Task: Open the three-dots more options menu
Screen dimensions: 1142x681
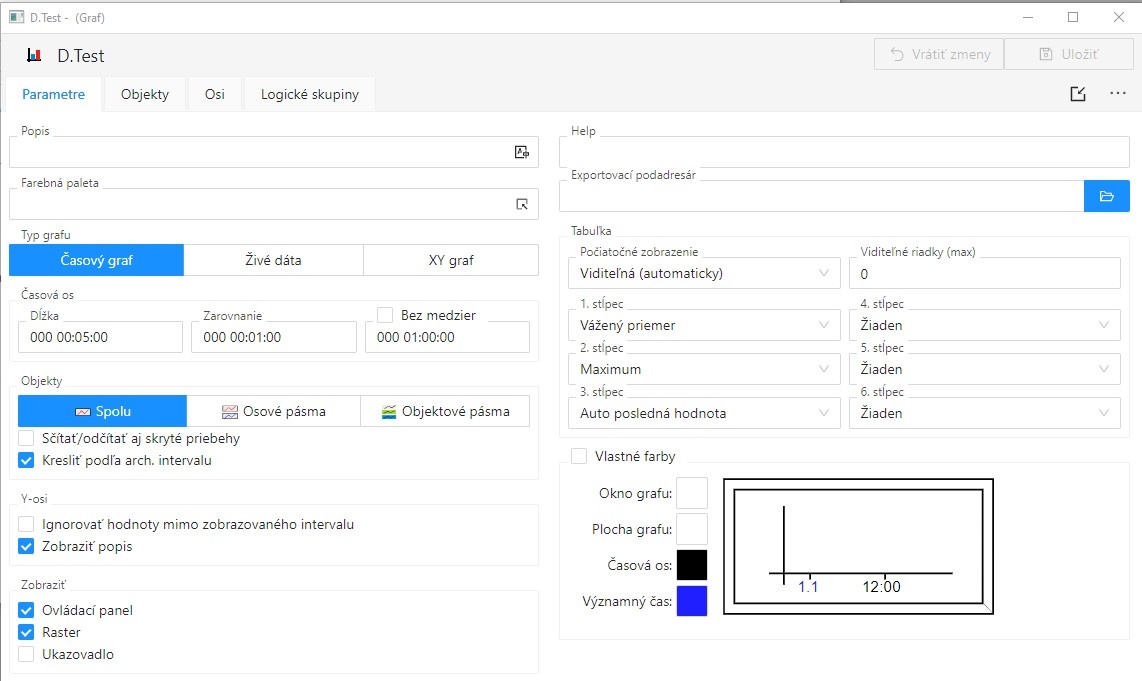Action: click(1118, 94)
